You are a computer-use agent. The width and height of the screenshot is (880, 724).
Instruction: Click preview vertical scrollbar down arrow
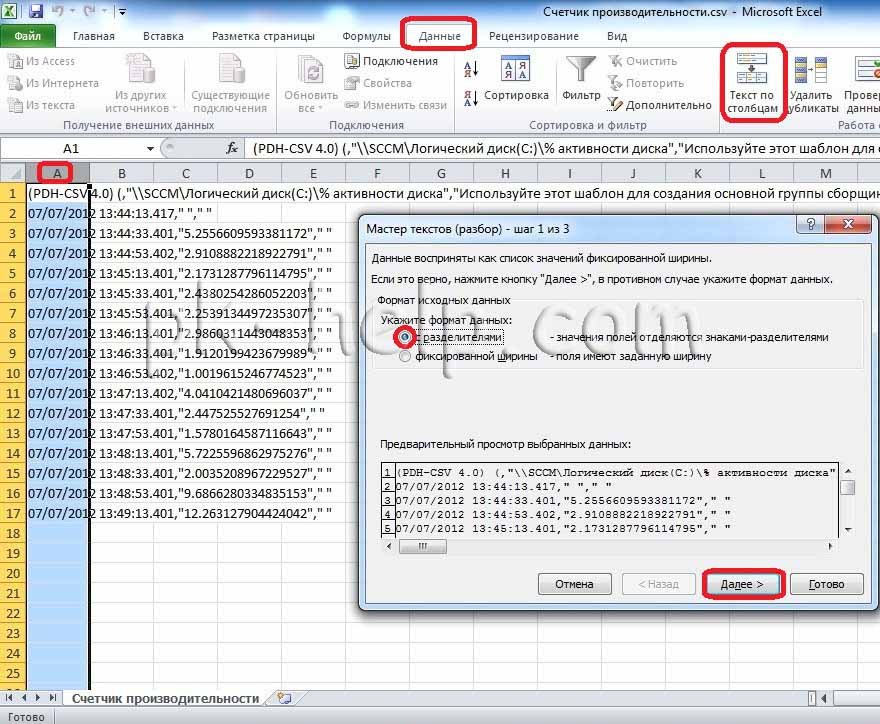(x=848, y=529)
